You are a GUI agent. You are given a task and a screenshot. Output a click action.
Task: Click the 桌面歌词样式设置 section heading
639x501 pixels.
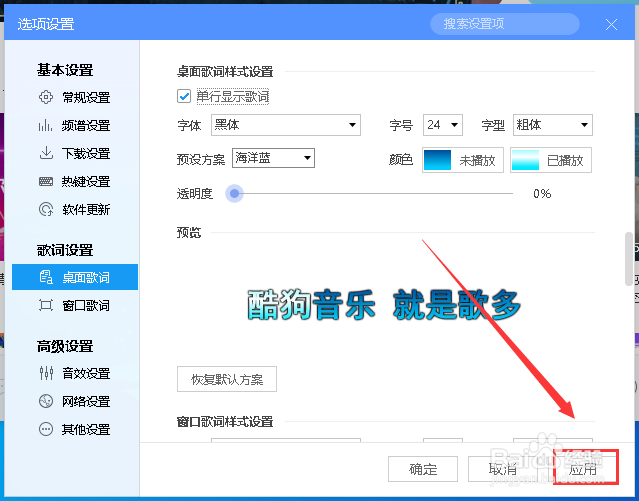click(225, 72)
